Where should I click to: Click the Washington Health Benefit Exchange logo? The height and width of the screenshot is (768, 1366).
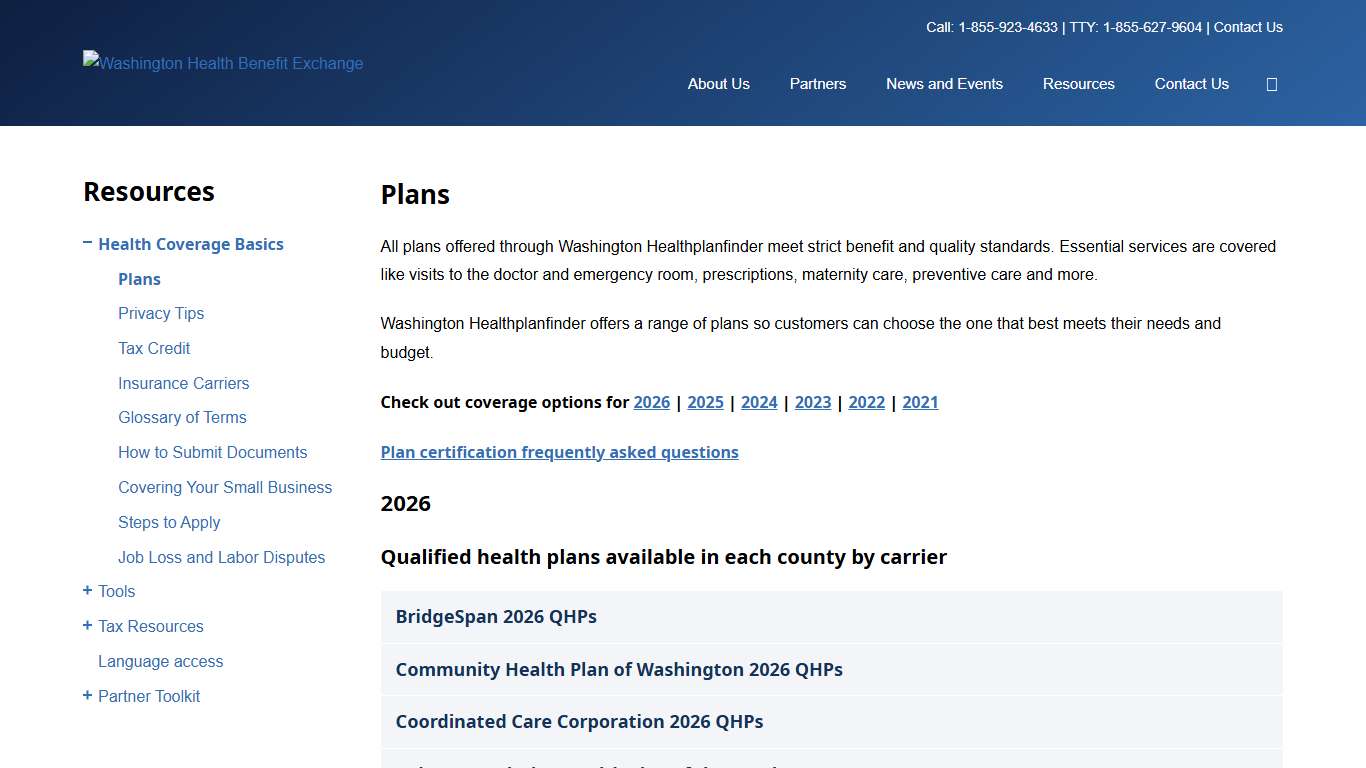click(x=222, y=63)
